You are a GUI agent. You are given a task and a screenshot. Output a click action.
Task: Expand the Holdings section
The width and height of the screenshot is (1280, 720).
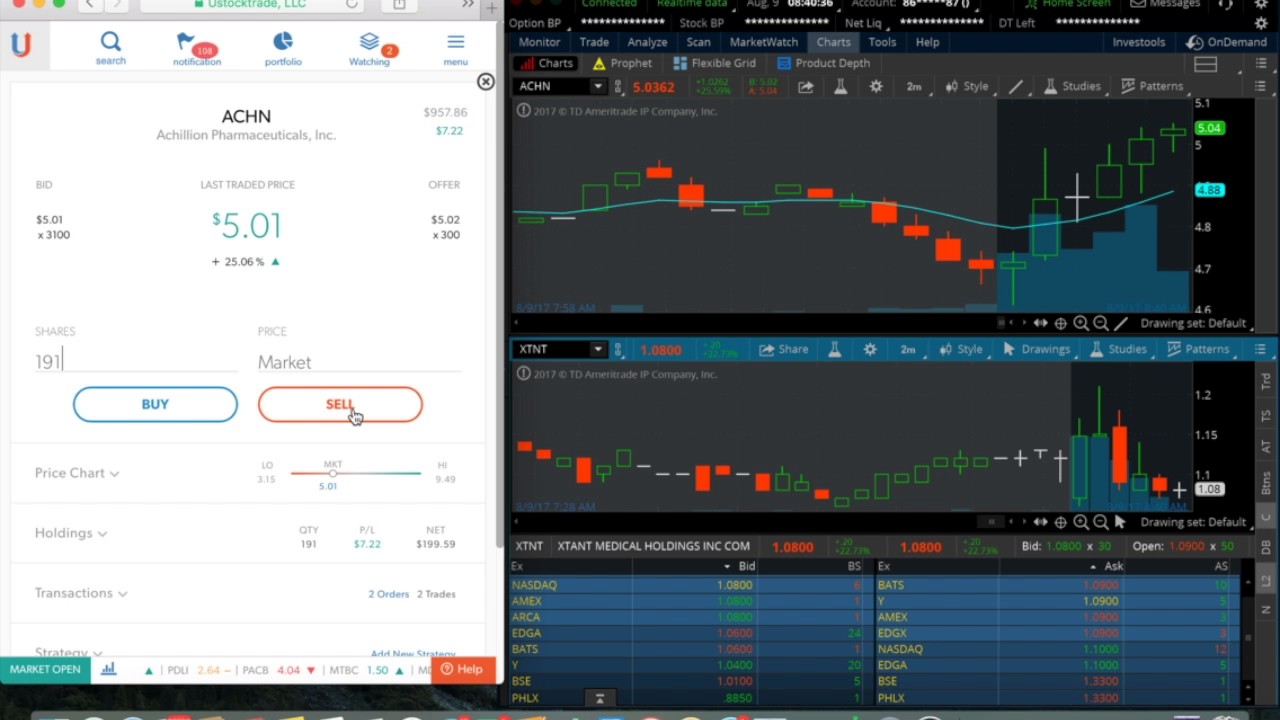pyautogui.click(x=71, y=533)
